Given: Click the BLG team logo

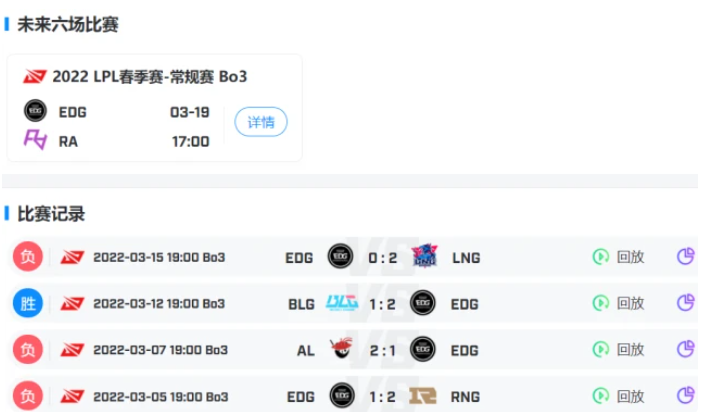Looking at the screenshot, I should (342, 302).
